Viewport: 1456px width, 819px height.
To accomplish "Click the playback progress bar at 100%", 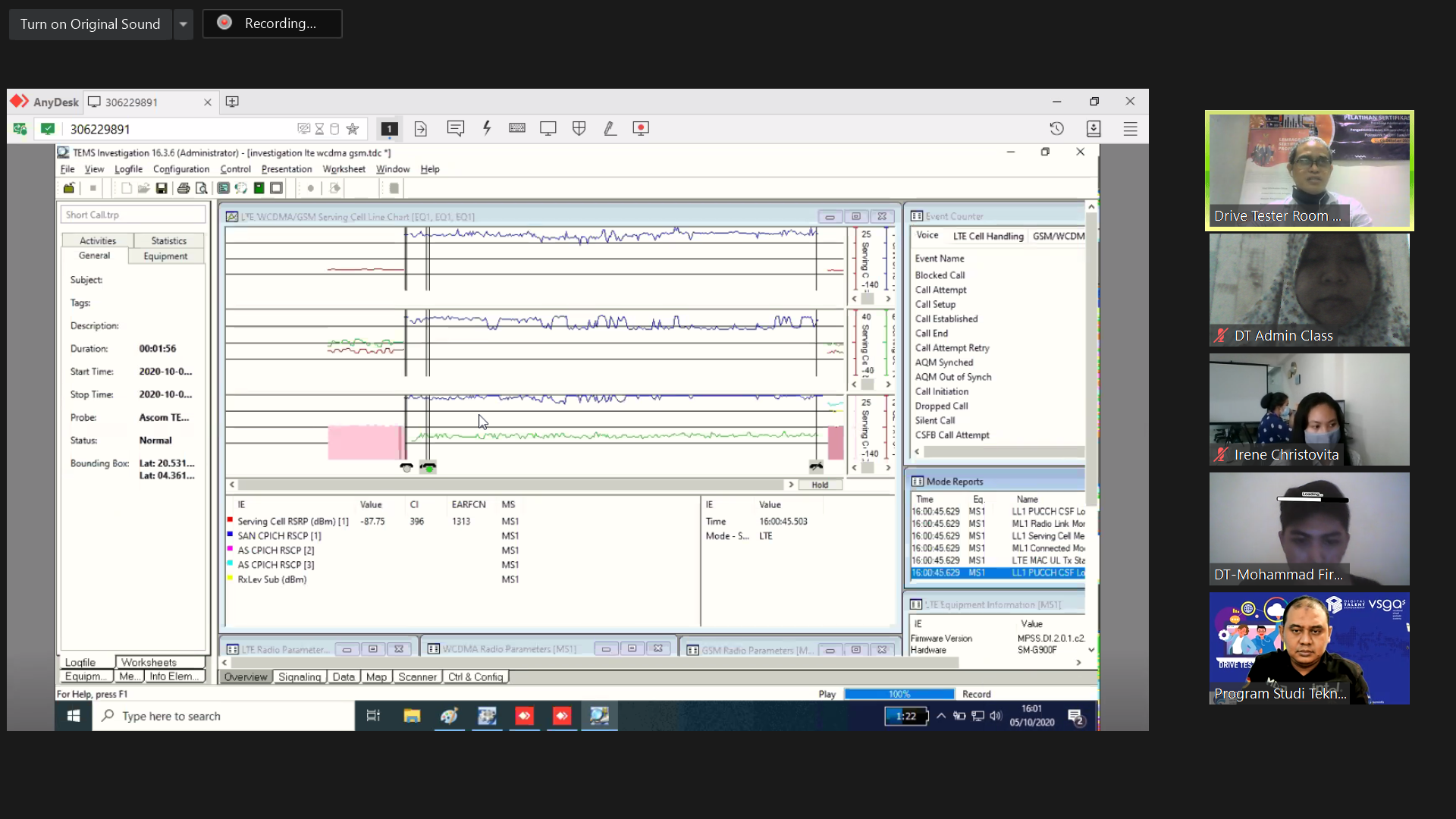I will [899, 694].
